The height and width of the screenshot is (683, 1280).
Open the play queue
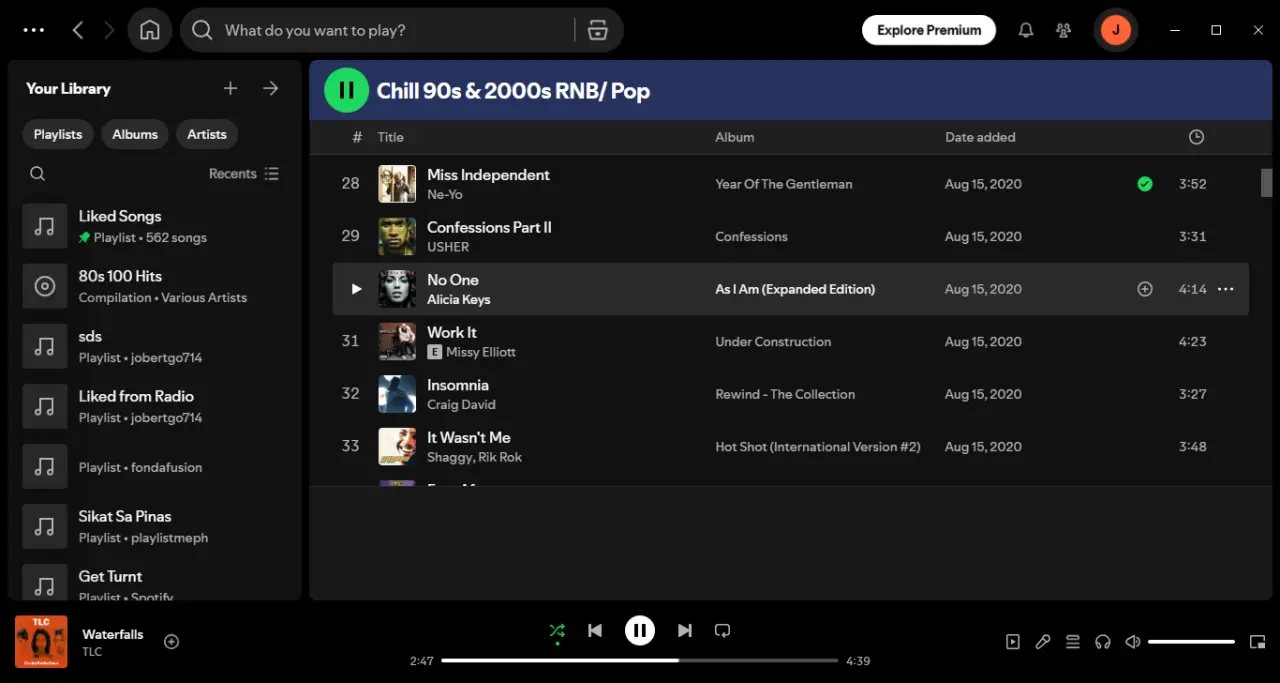[x=1073, y=642]
